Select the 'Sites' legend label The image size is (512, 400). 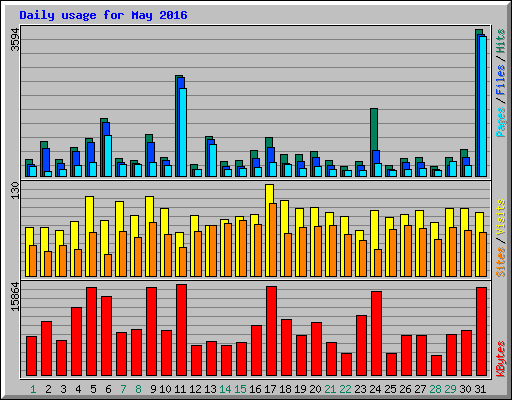coord(501,262)
